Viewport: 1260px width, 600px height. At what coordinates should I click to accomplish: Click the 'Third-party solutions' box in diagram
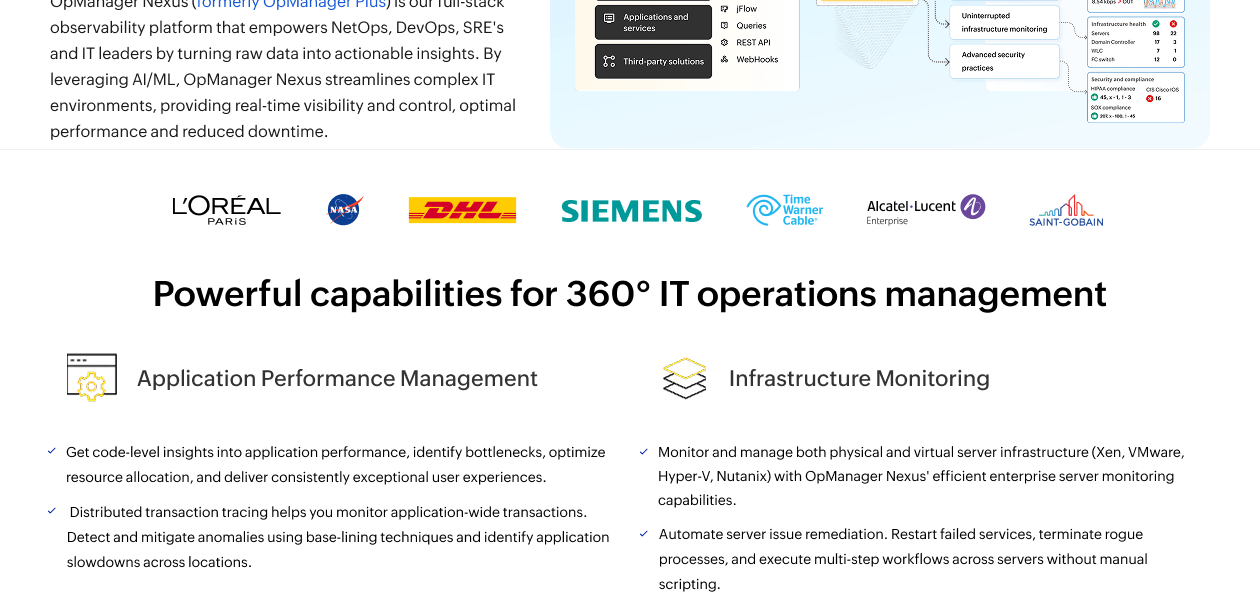click(654, 61)
